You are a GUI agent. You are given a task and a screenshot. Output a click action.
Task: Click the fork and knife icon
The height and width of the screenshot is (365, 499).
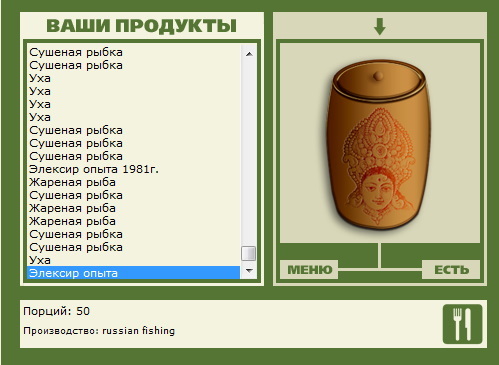tap(462, 324)
